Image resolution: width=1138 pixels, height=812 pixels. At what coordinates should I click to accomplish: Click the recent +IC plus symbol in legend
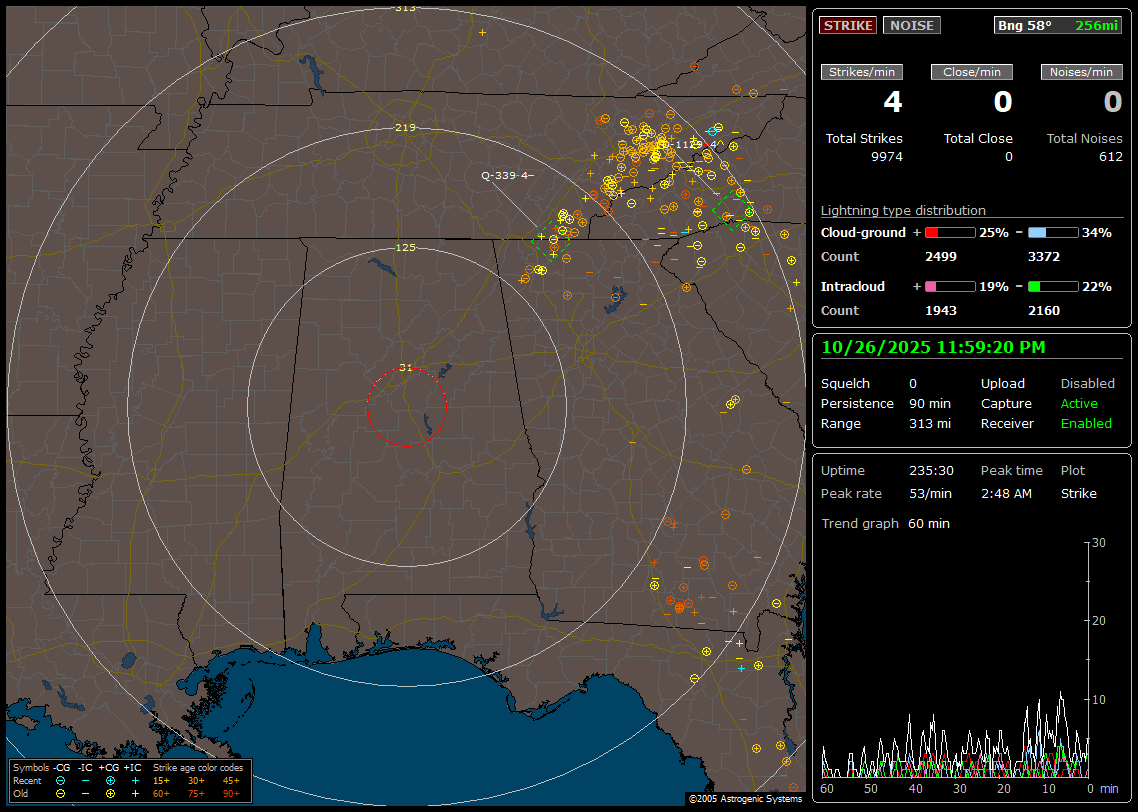(x=135, y=780)
